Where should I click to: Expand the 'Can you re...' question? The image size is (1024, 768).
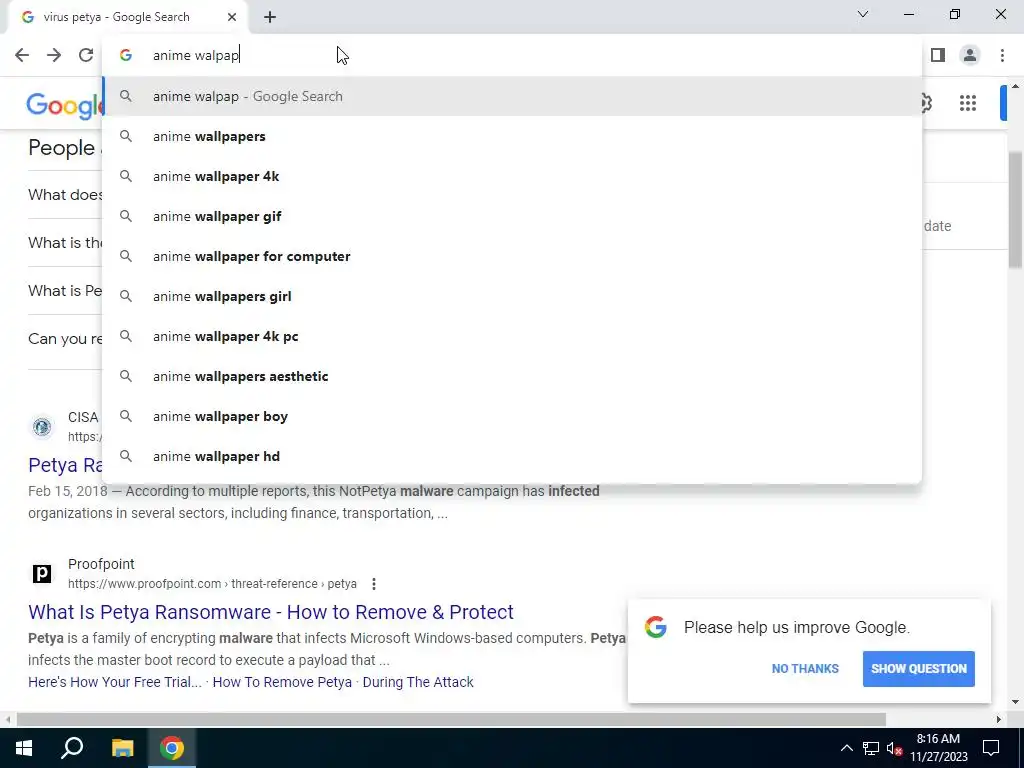65,339
